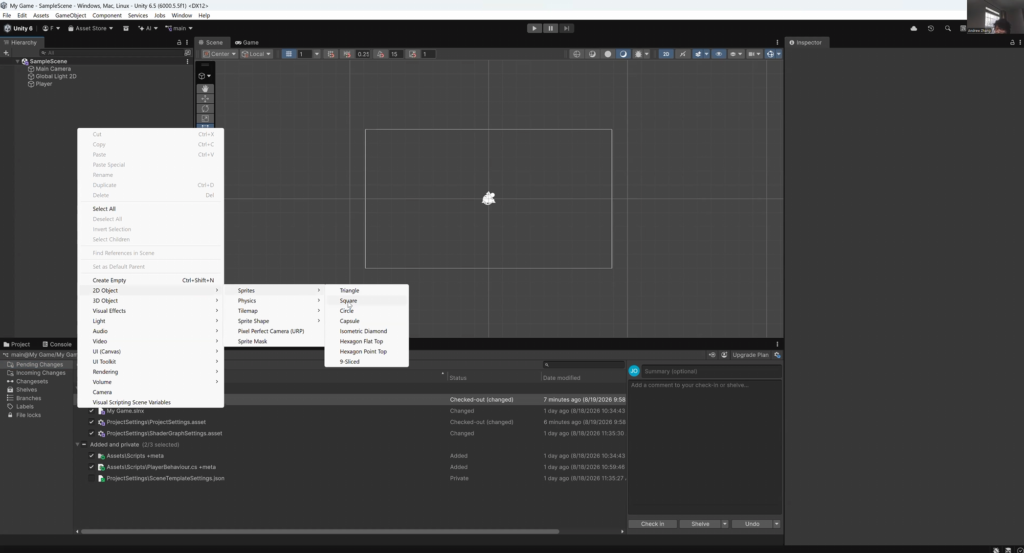
Task: Toggle the 2D view mode button
Action: 665,54
